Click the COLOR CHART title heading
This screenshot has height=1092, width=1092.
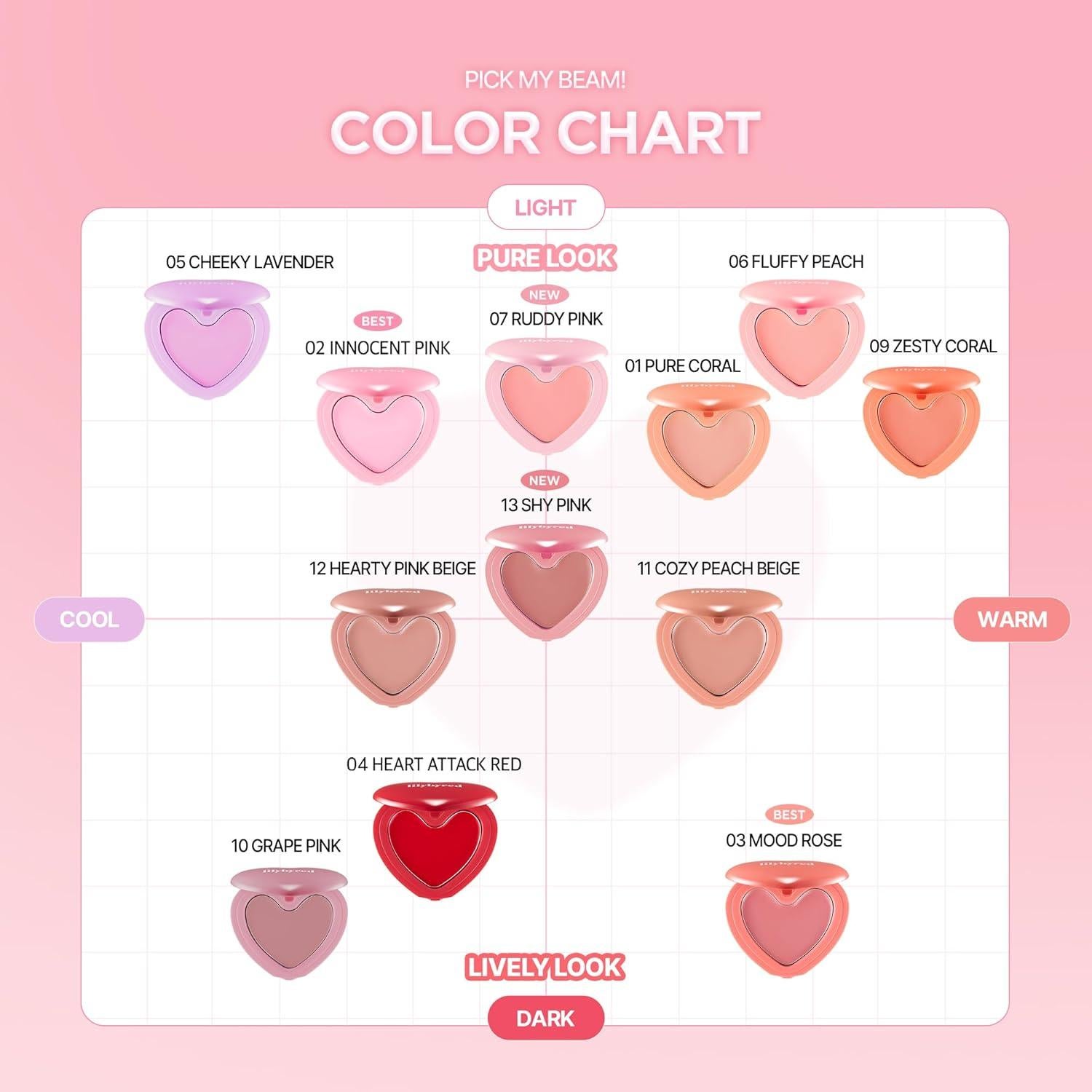point(545,133)
